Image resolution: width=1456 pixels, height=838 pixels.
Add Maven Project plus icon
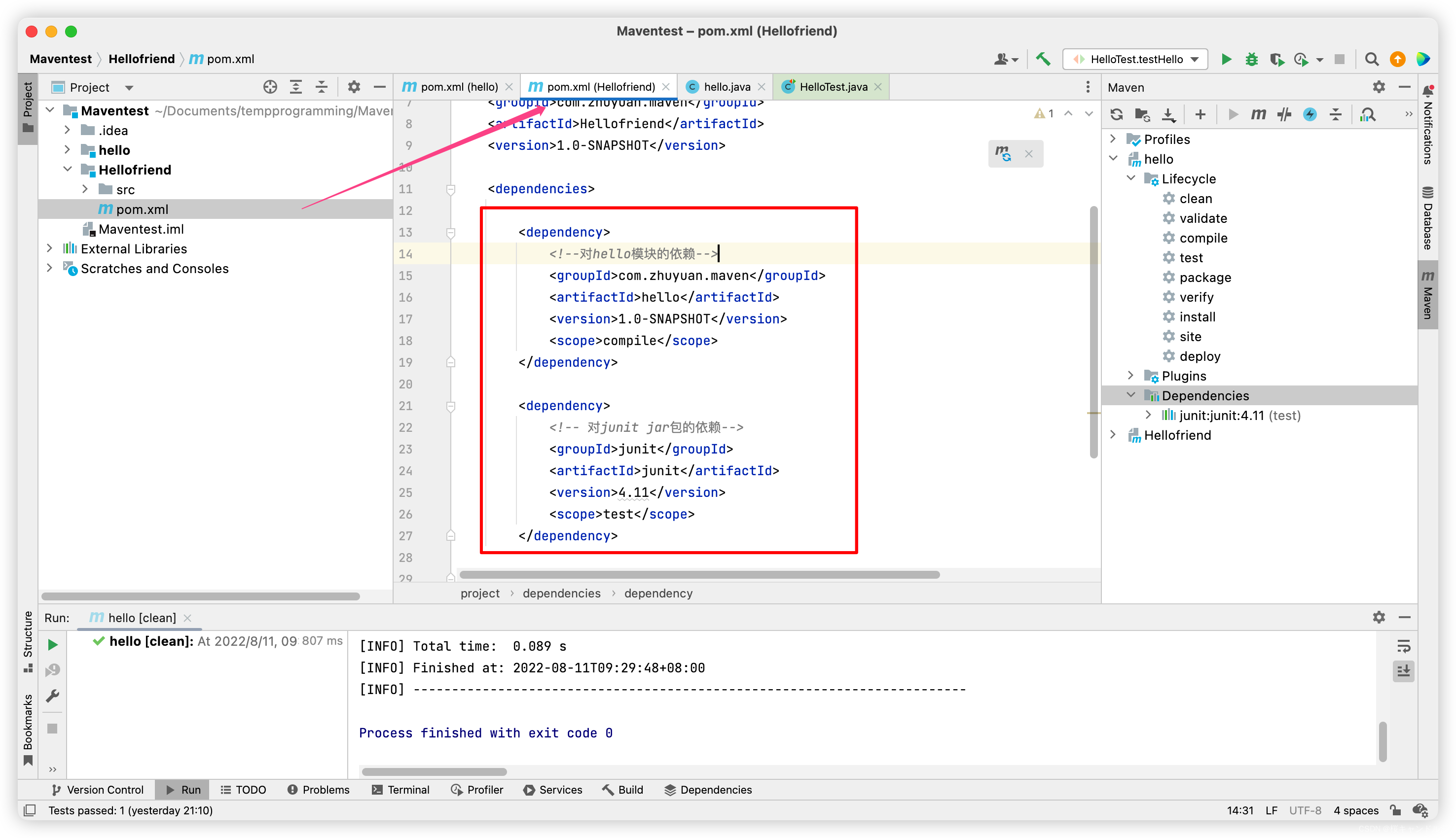tap(1200, 114)
